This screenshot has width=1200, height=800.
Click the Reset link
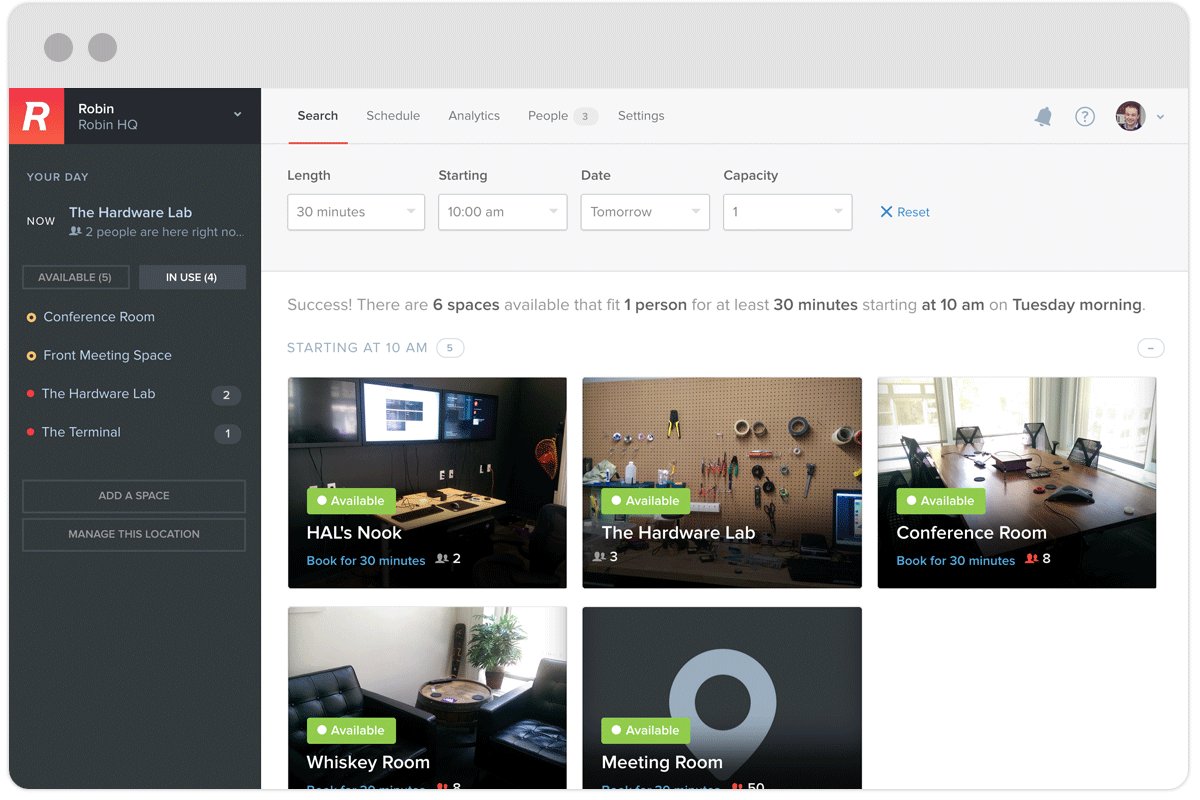coord(914,212)
